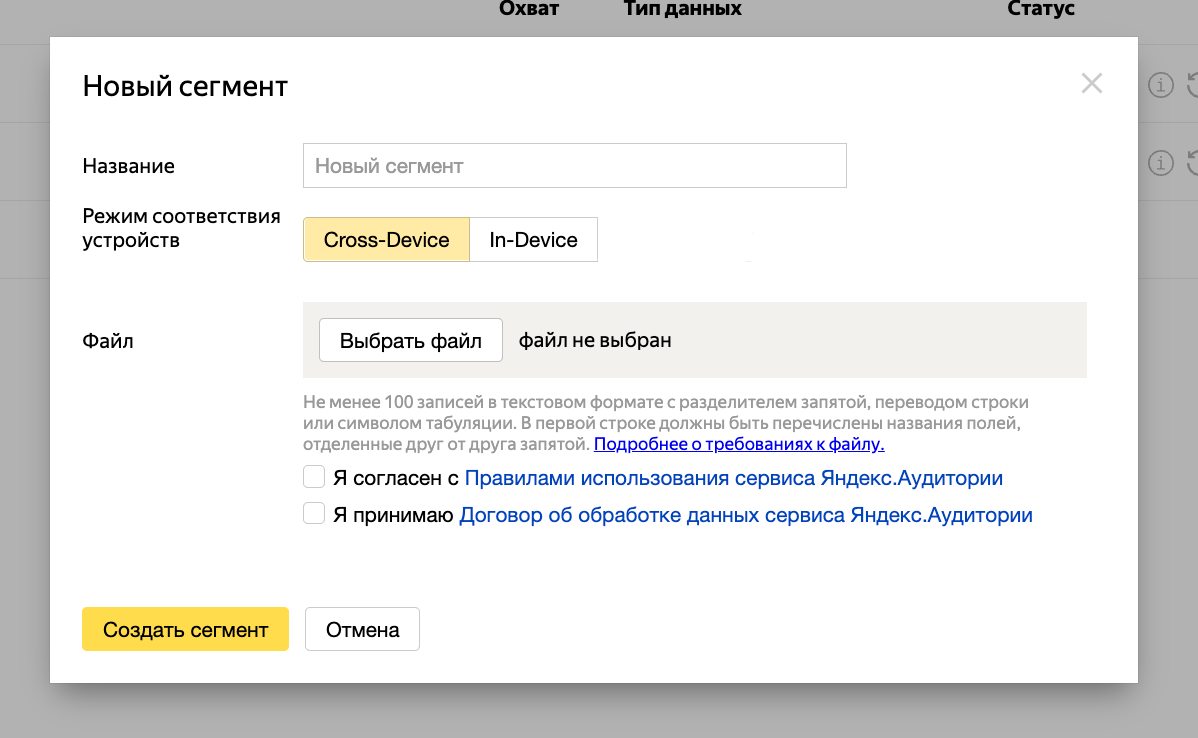1198x738 pixels.
Task: Click the Охват column header
Action: tap(529, 9)
